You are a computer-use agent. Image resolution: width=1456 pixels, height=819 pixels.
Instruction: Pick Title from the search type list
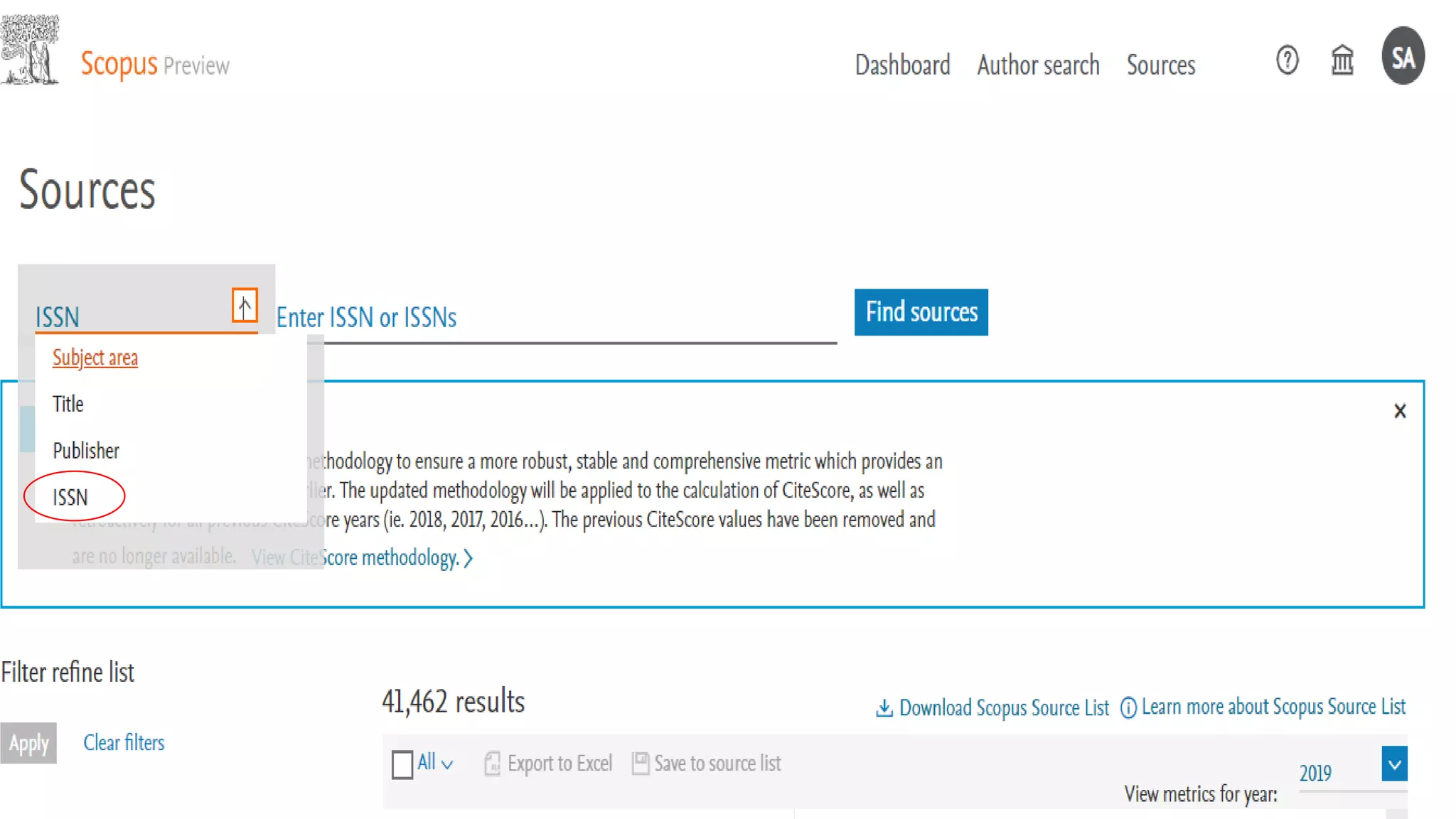coord(68,404)
